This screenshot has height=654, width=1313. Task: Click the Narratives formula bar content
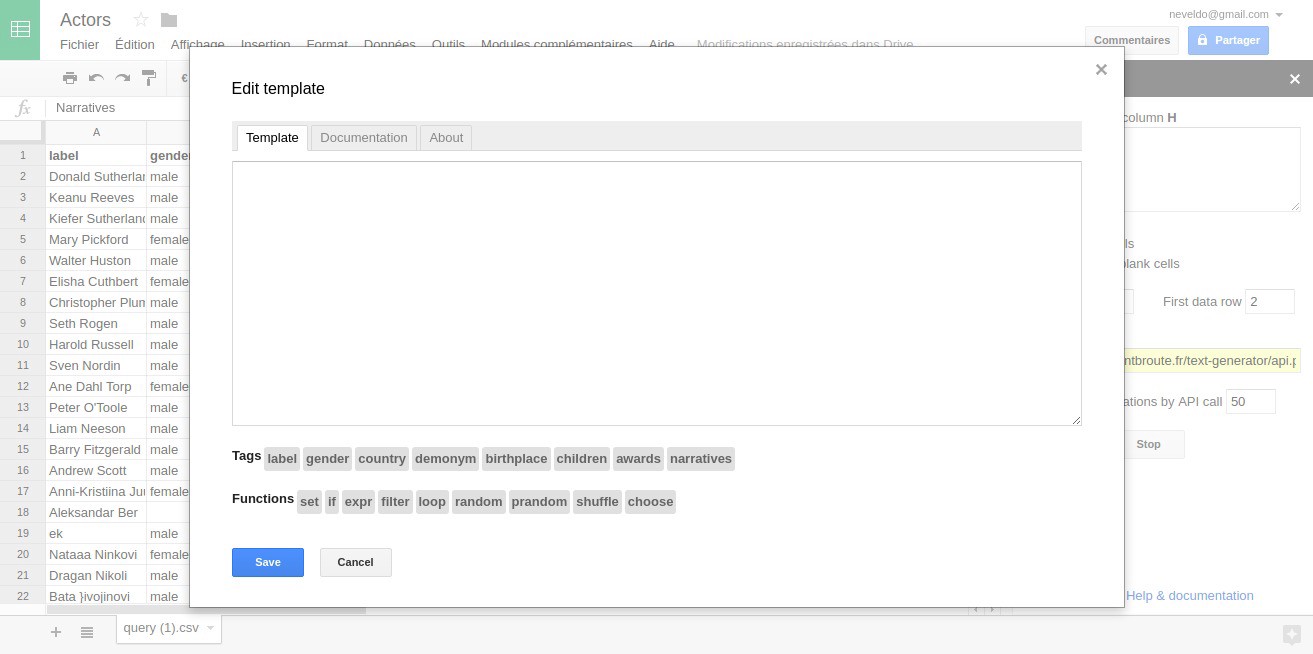[x=85, y=108]
